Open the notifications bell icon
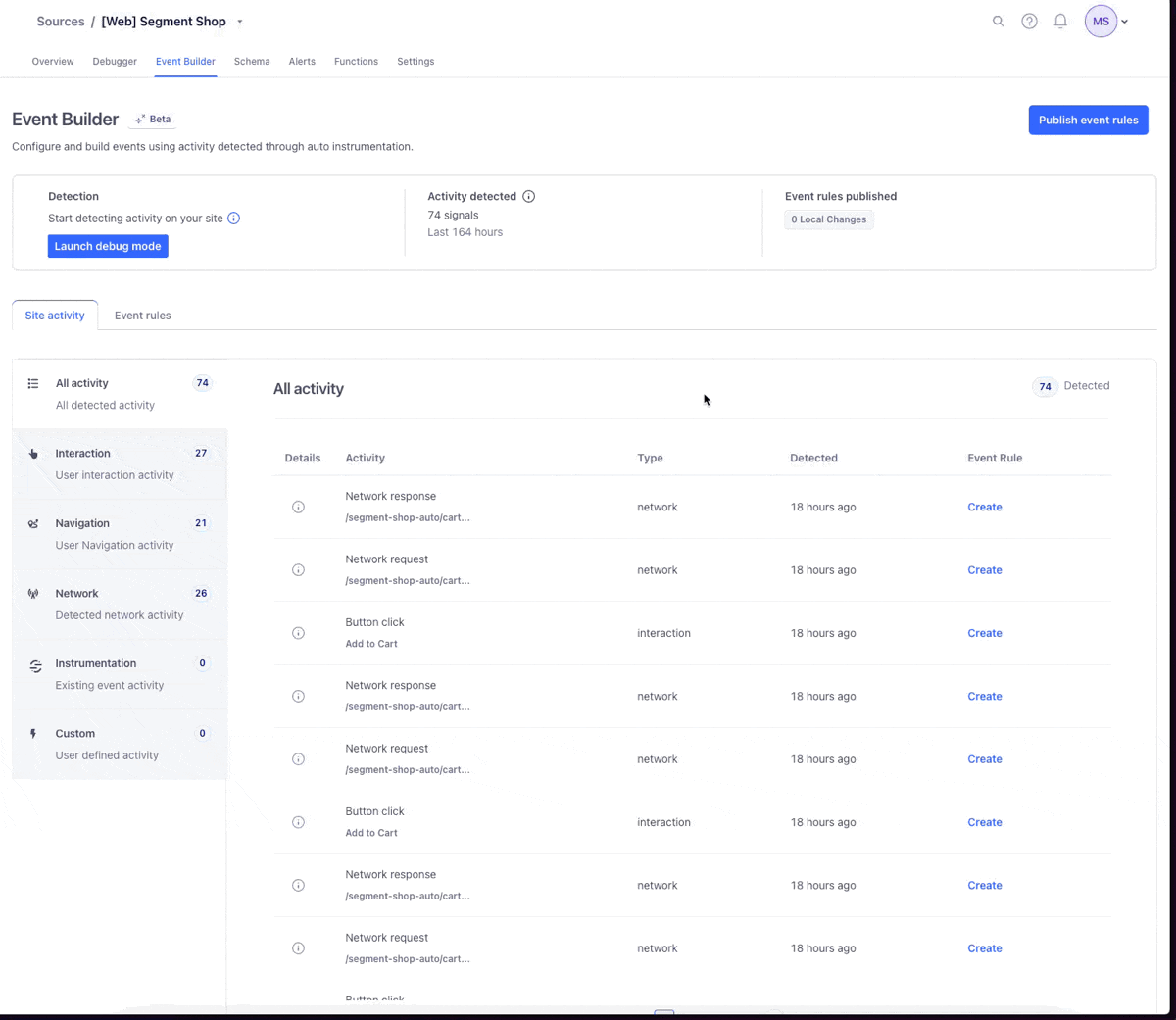Screen dimensions: 1176x1020 1060,21
